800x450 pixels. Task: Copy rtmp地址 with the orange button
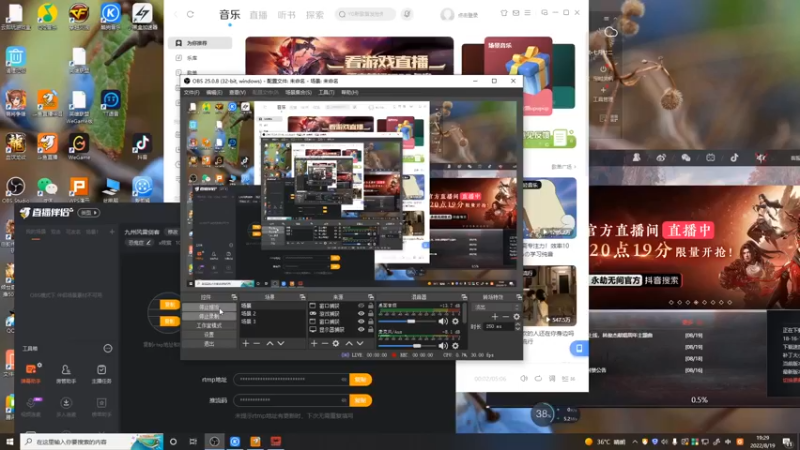(x=361, y=379)
